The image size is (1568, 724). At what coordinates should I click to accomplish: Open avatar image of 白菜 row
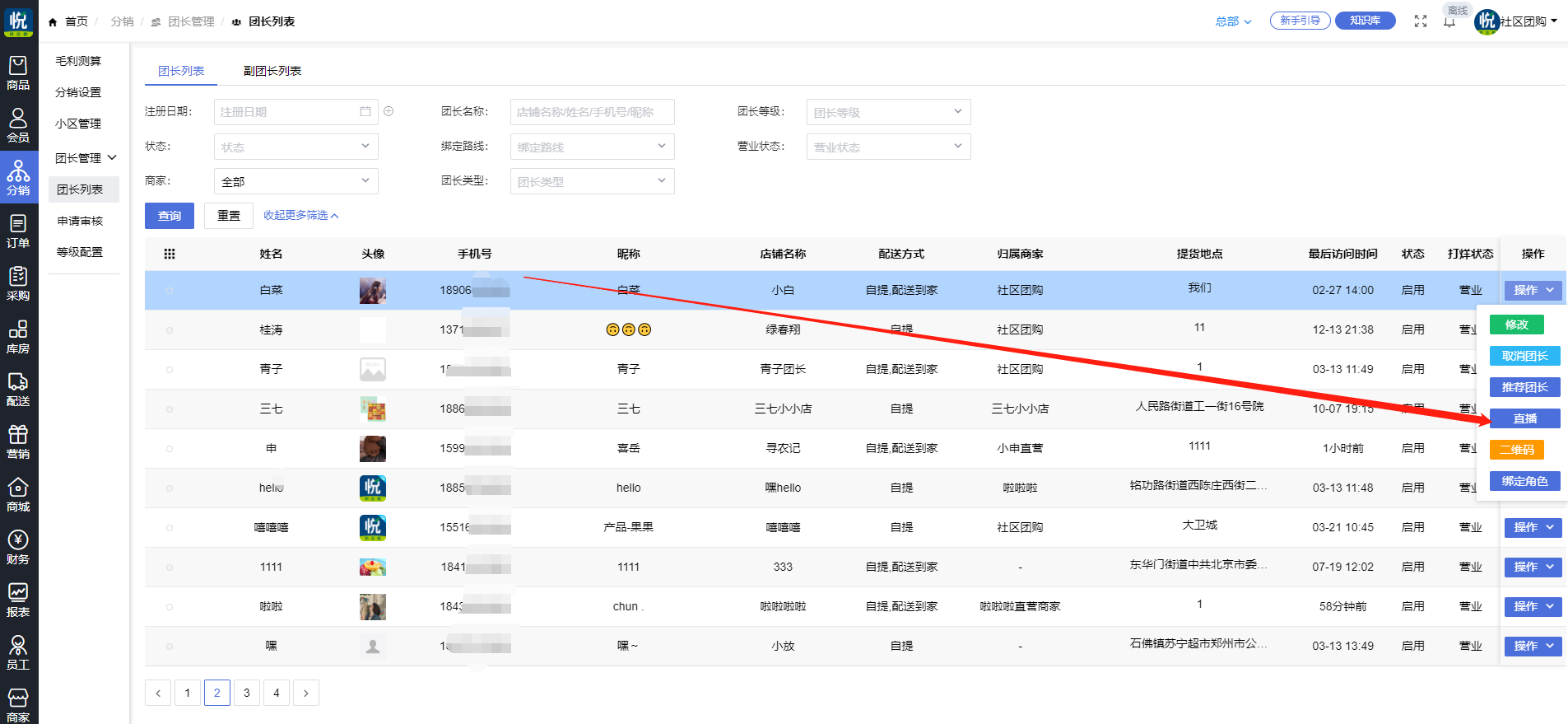pos(373,291)
